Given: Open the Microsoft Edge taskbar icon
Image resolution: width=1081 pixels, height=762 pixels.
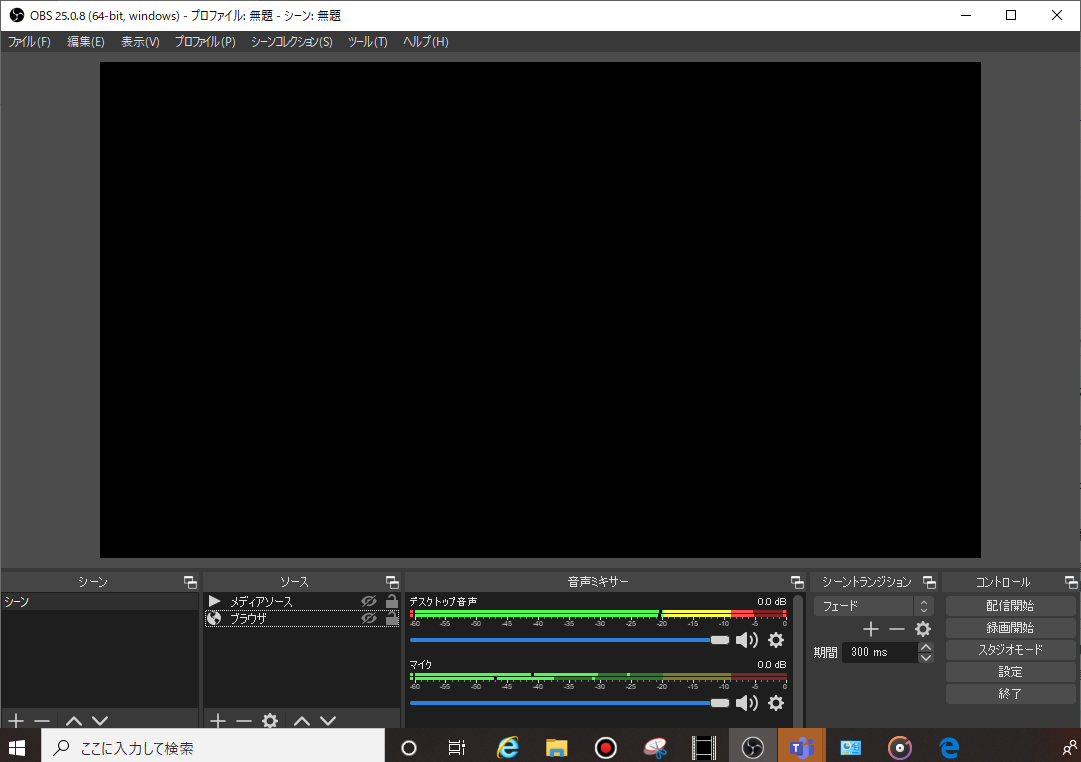Looking at the screenshot, I should pos(949,748).
